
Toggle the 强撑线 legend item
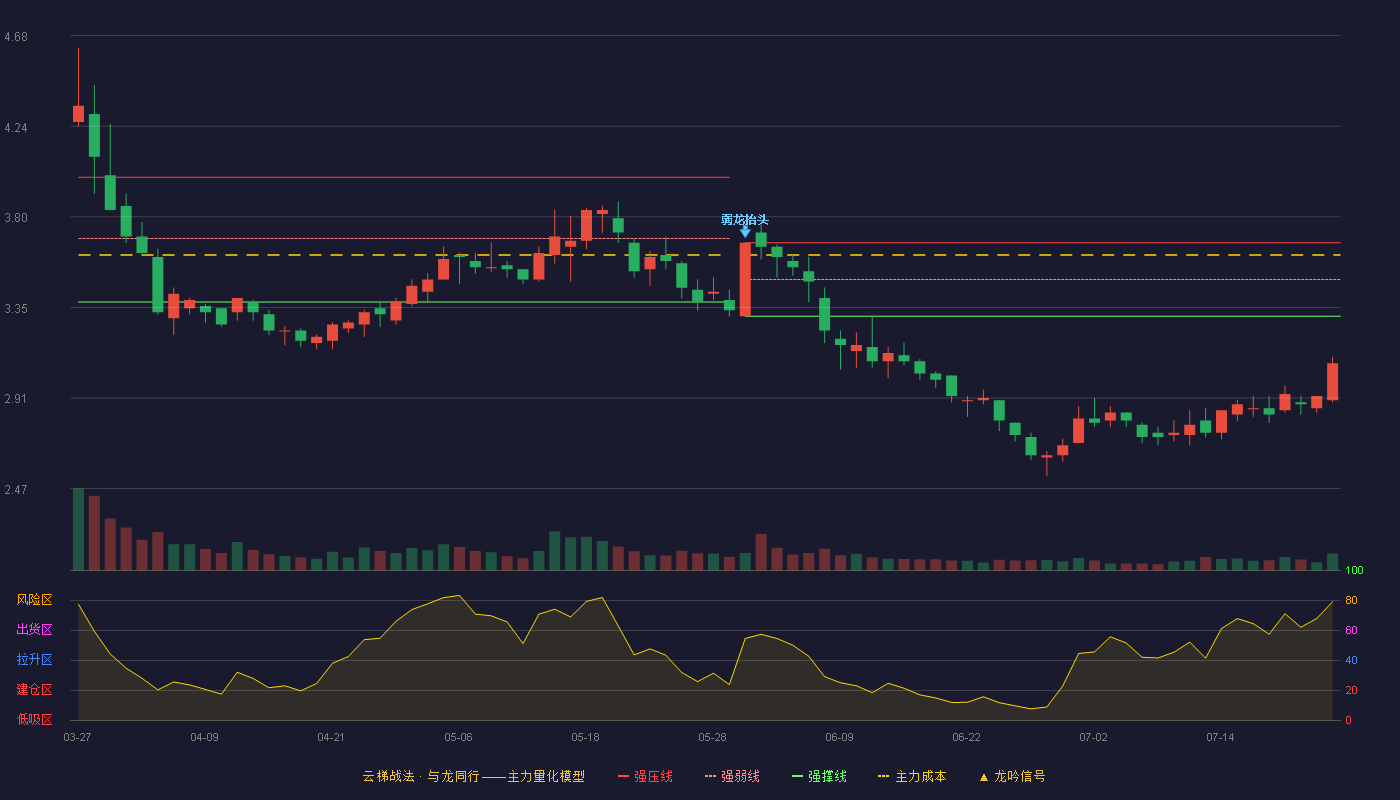pos(819,776)
